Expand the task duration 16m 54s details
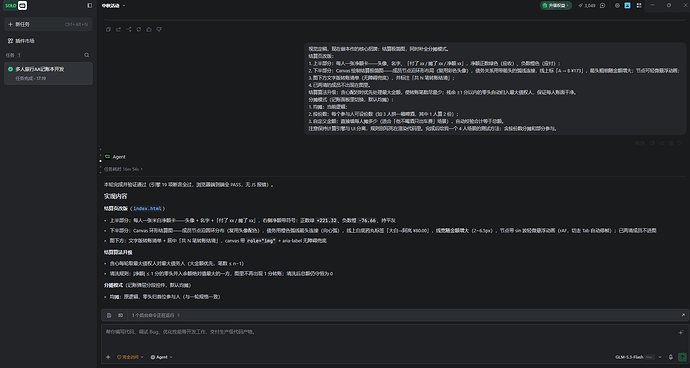Screen dimensions: 690x368 point(123,169)
